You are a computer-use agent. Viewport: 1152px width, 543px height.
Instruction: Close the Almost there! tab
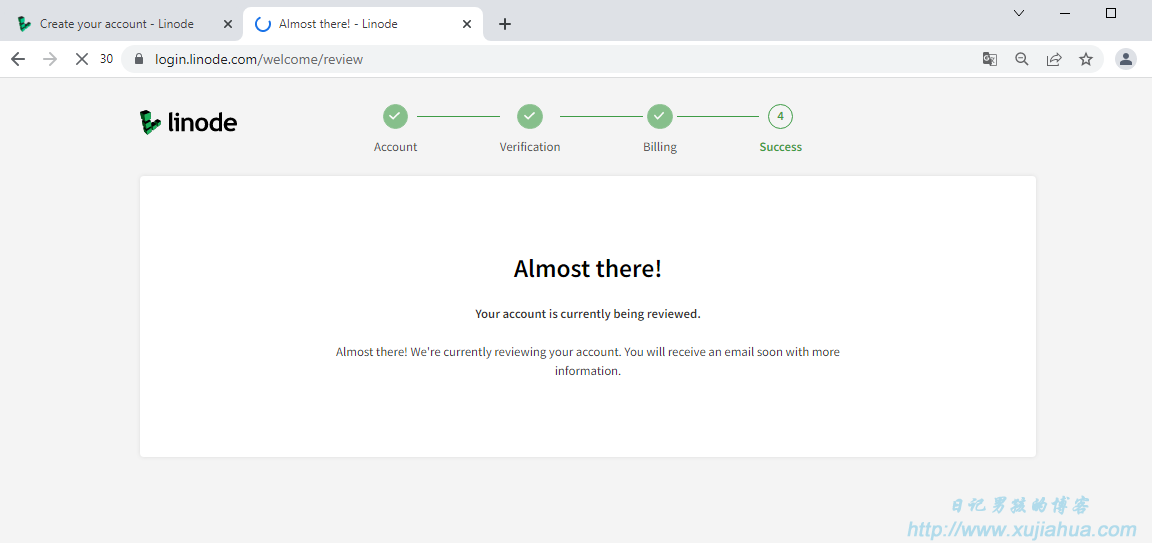(467, 24)
